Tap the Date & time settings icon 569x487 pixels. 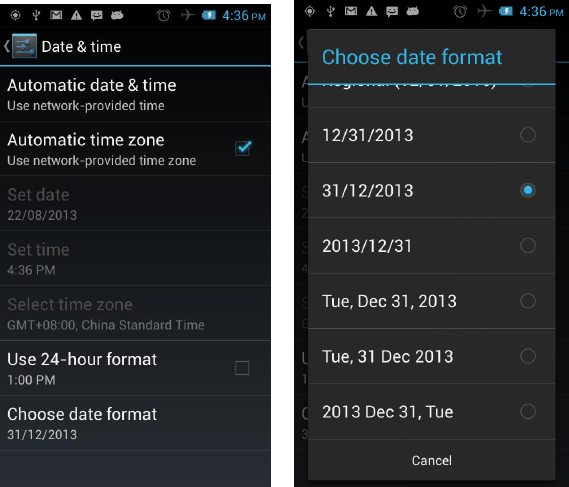(24, 46)
